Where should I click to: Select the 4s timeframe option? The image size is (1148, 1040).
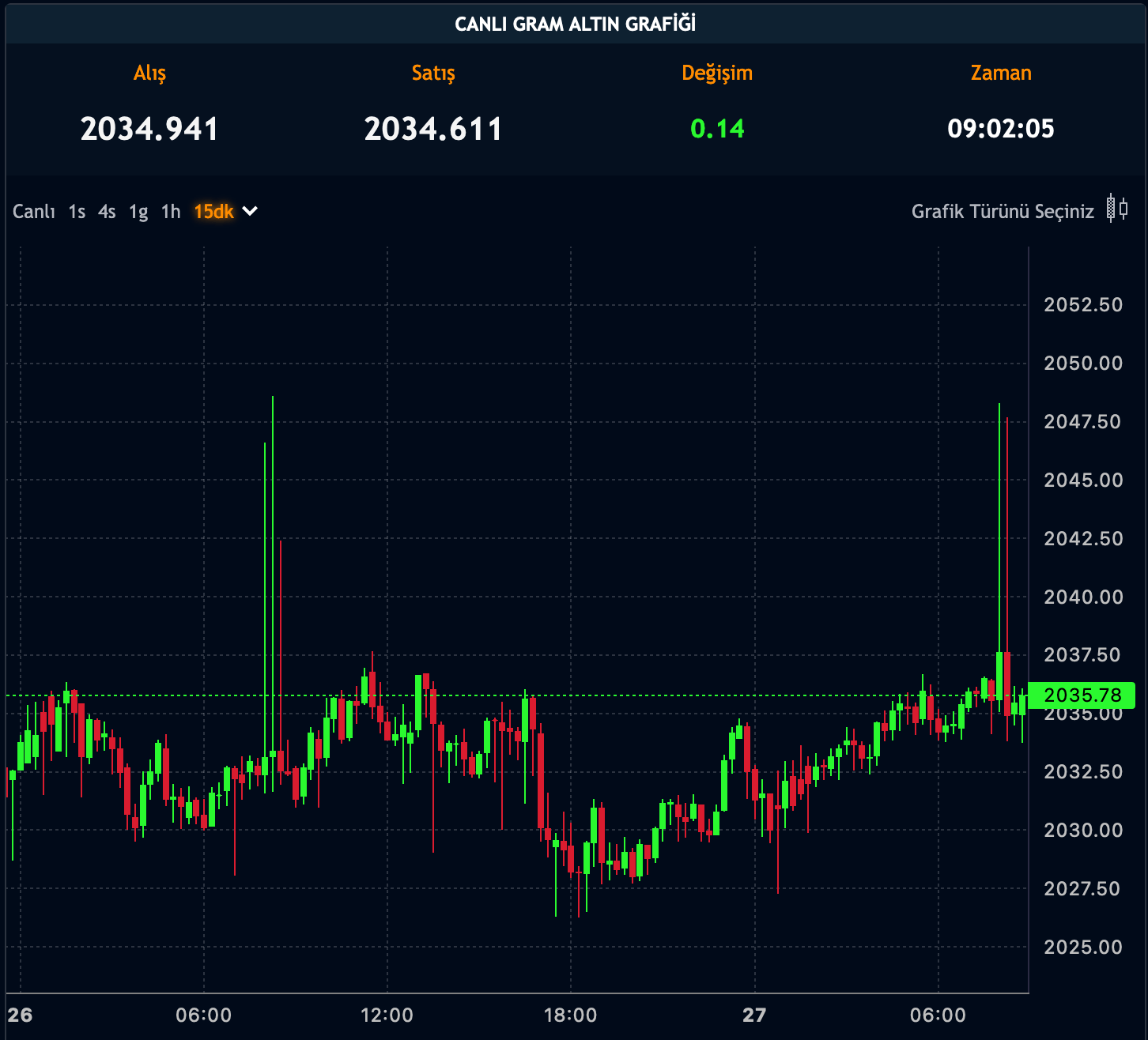click(x=107, y=212)
